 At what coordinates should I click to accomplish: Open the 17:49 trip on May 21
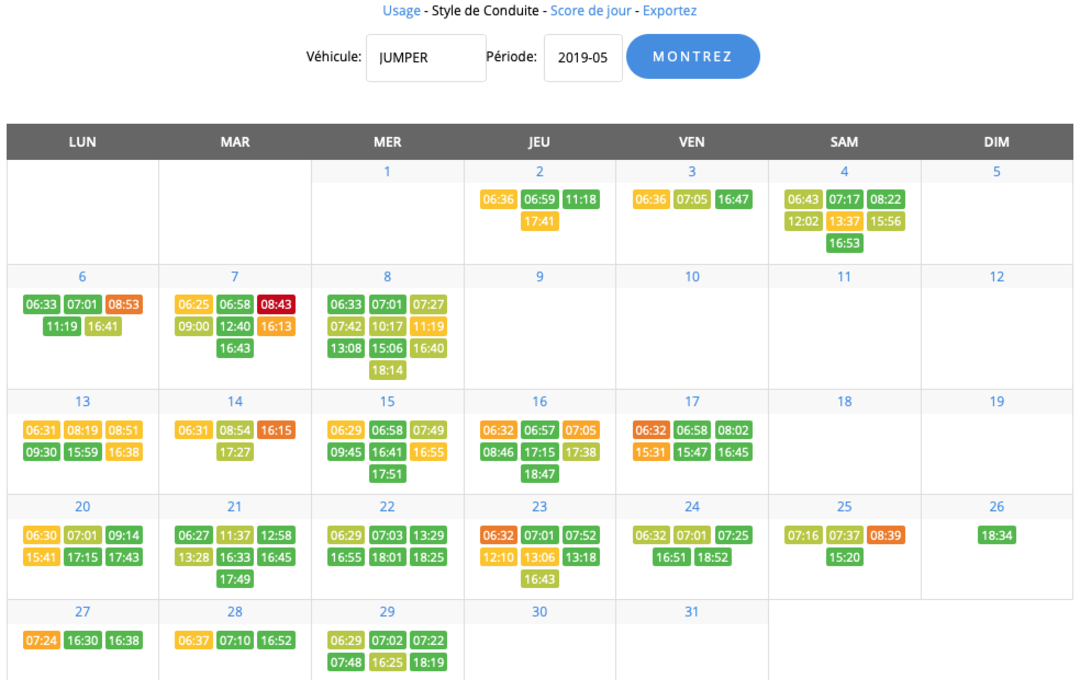[235, 579]
